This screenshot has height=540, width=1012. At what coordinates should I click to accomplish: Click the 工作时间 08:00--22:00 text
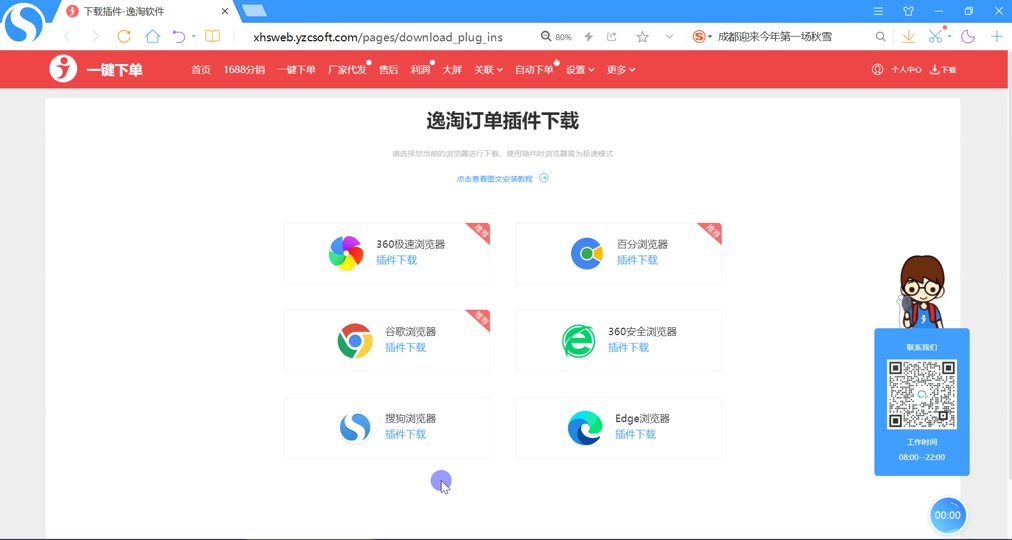(922, 450)
